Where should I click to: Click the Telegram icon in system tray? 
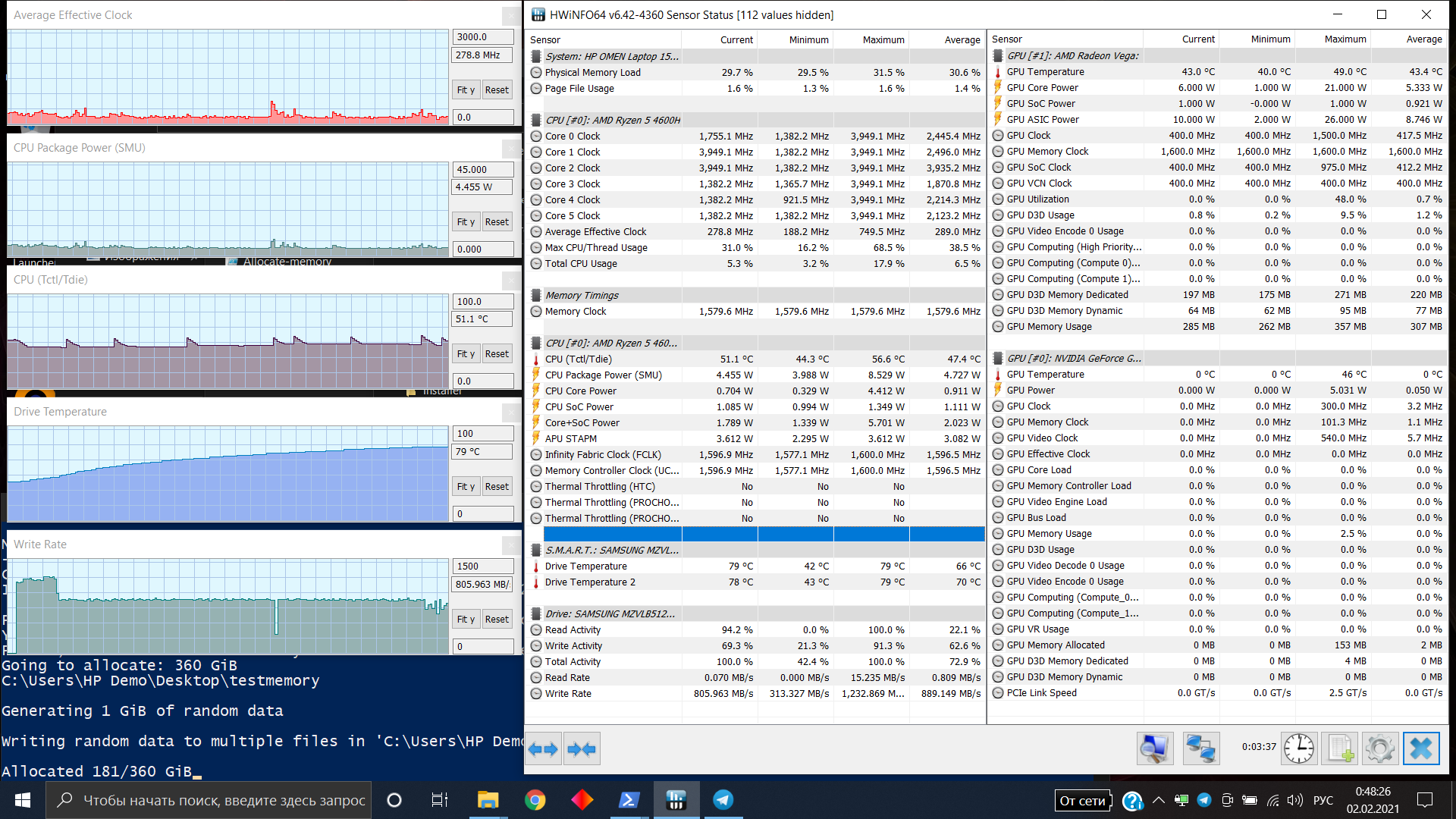tap(1204, 800)
